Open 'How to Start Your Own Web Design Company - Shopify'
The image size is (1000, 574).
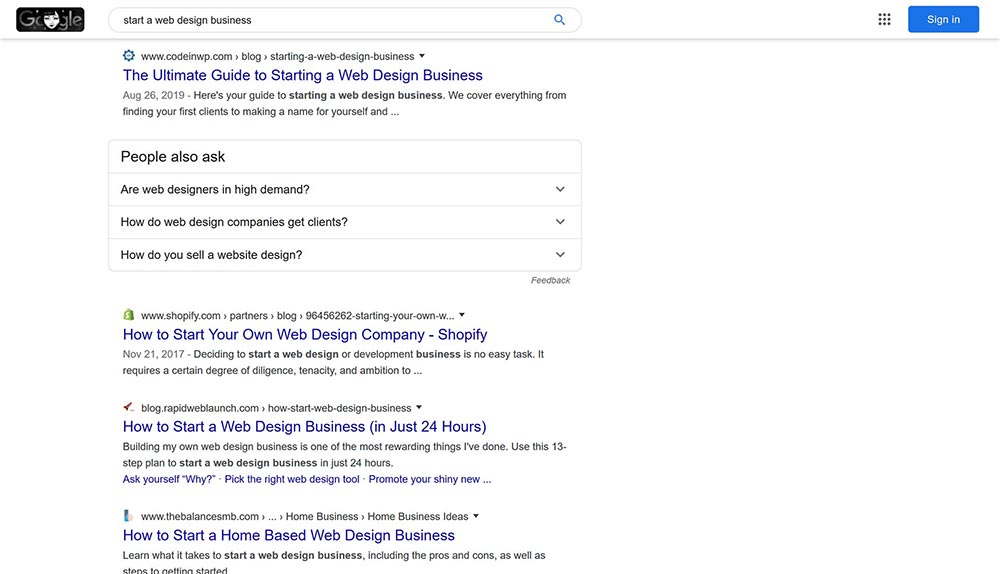coord(305,334)
